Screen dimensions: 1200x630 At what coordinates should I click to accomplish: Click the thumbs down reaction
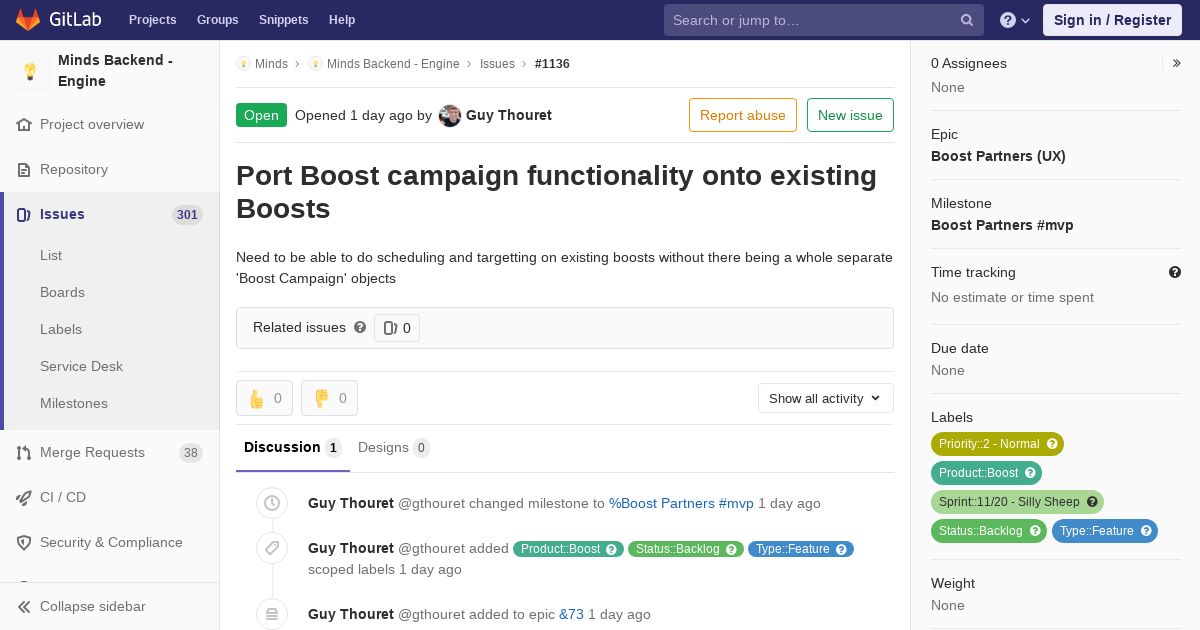pos(329,398)
